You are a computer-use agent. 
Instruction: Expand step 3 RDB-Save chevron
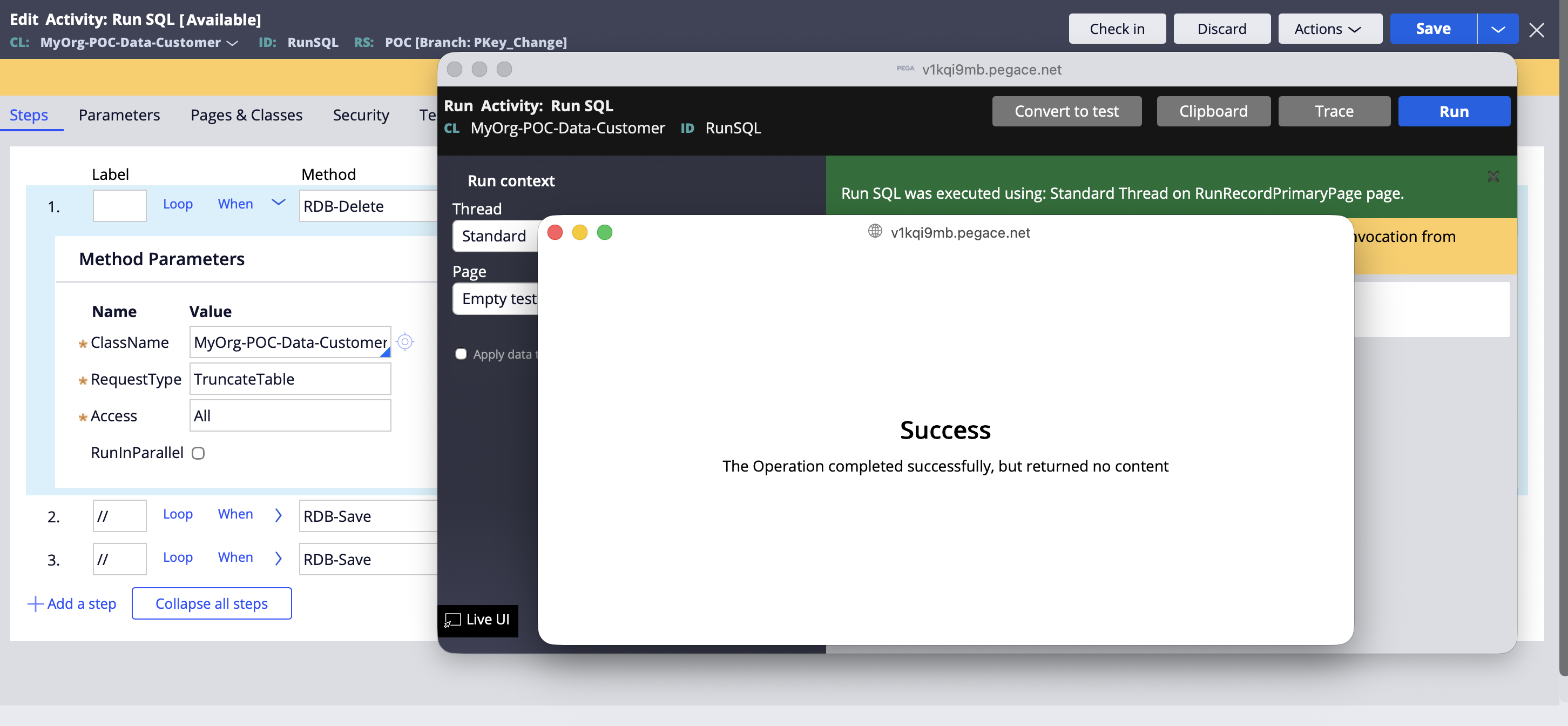pos(278,558)
